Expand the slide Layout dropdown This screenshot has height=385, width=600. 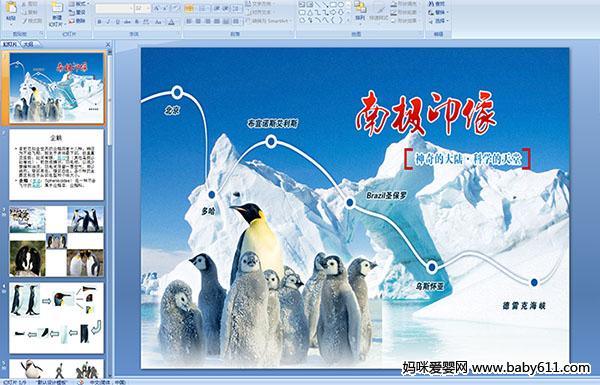(x=79, y=4)
